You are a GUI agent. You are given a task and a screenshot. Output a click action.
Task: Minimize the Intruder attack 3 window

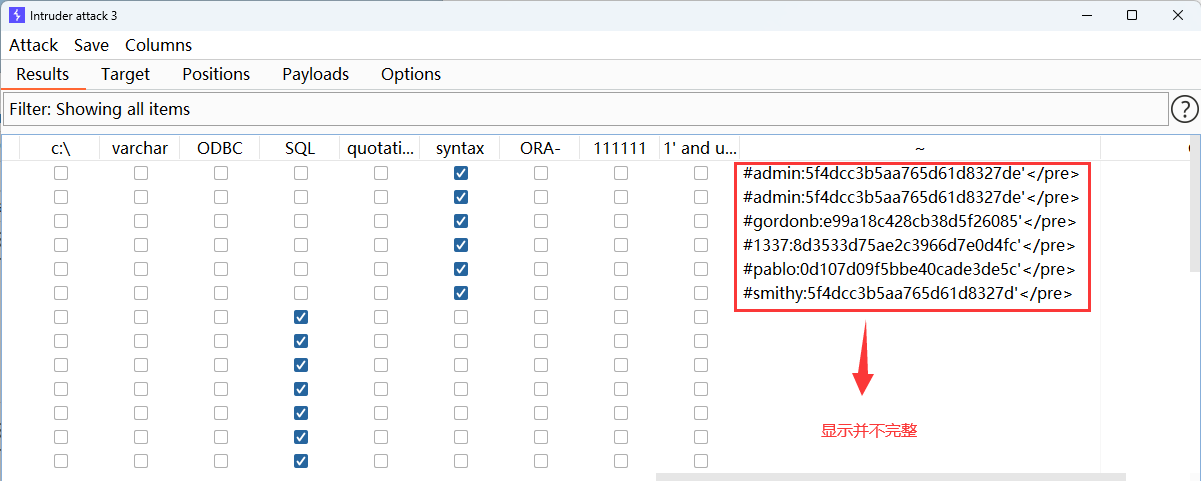(x=1086, y=15)
